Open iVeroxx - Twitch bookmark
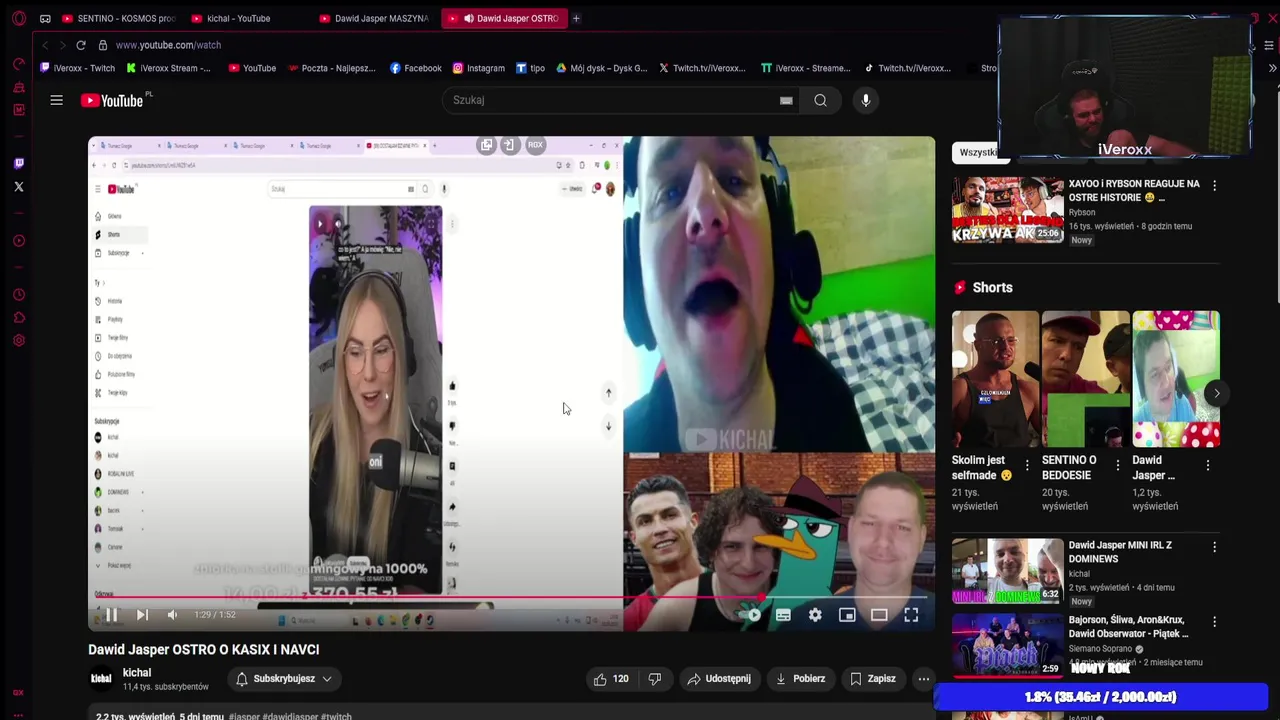Viewport: 1280px width, 720px height. pos(77,68)
